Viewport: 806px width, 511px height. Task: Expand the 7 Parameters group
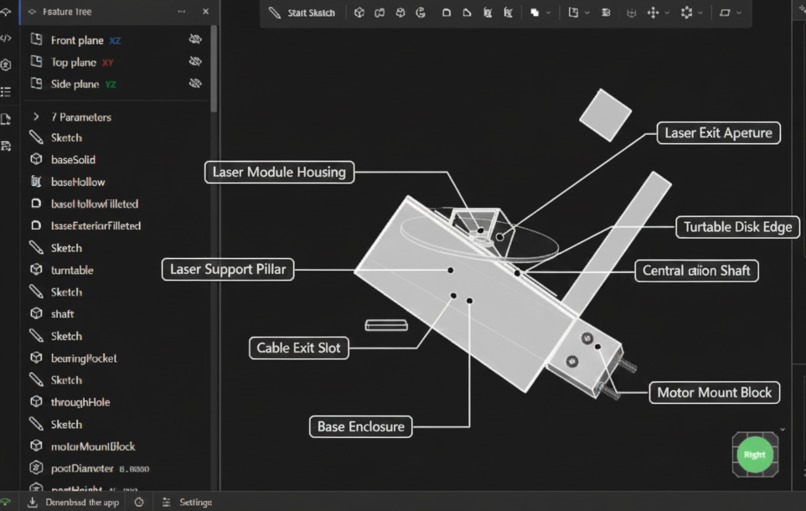click(x=35, y=117)
